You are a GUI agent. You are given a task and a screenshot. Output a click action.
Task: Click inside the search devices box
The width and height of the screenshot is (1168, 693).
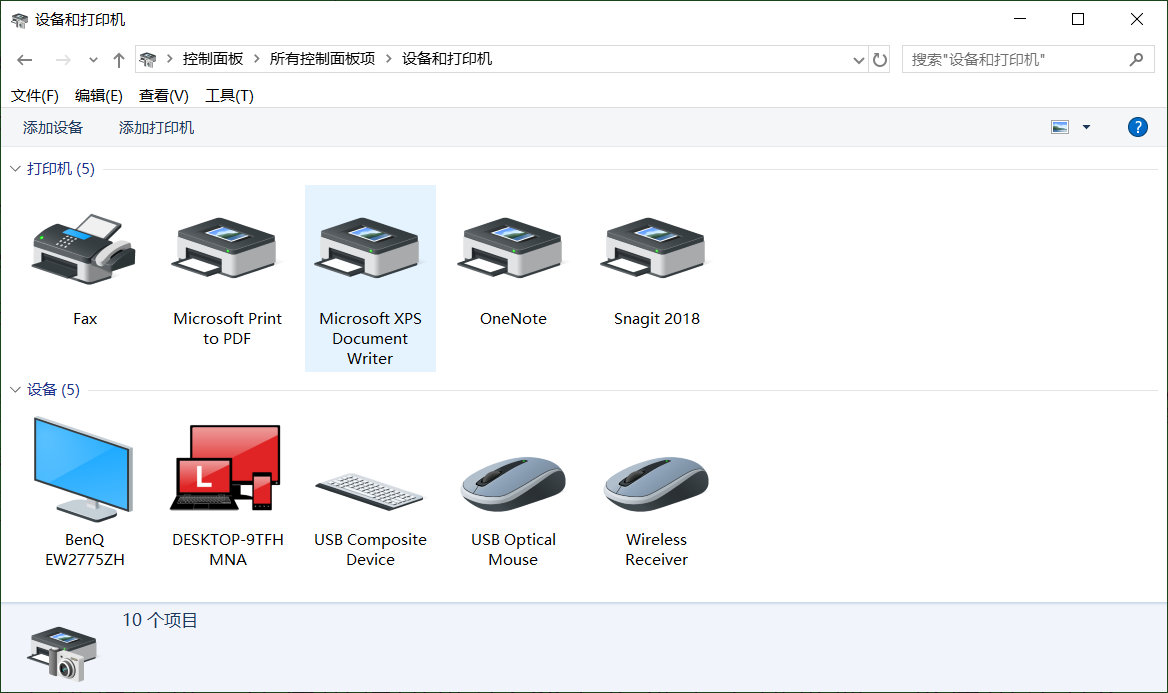1010,59
